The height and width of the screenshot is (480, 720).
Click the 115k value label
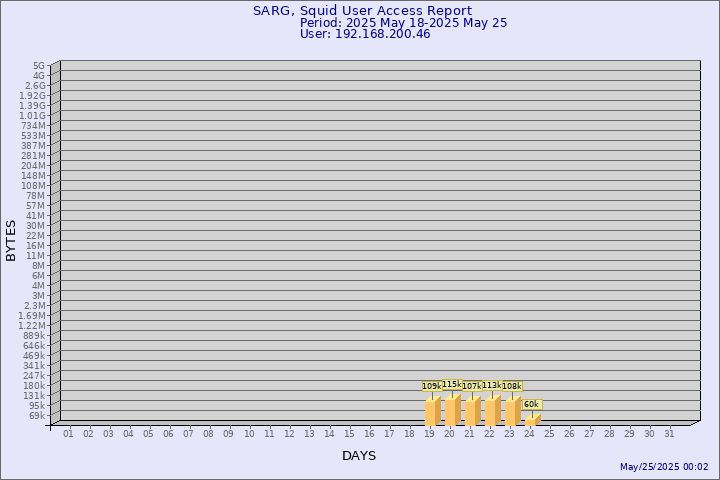[x=451, y=384]
